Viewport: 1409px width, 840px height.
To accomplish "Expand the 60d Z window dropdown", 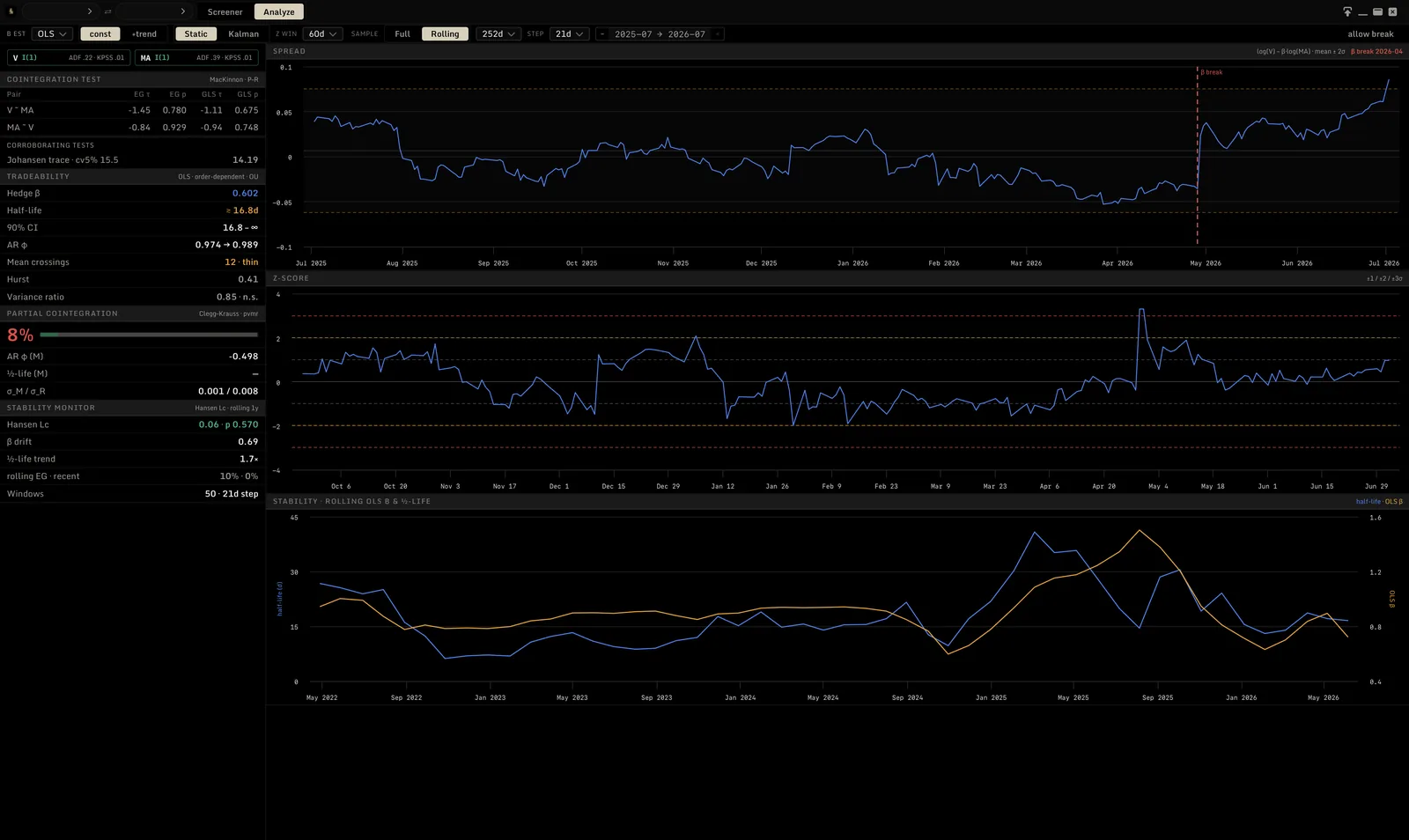I will (x=322, y=33).
